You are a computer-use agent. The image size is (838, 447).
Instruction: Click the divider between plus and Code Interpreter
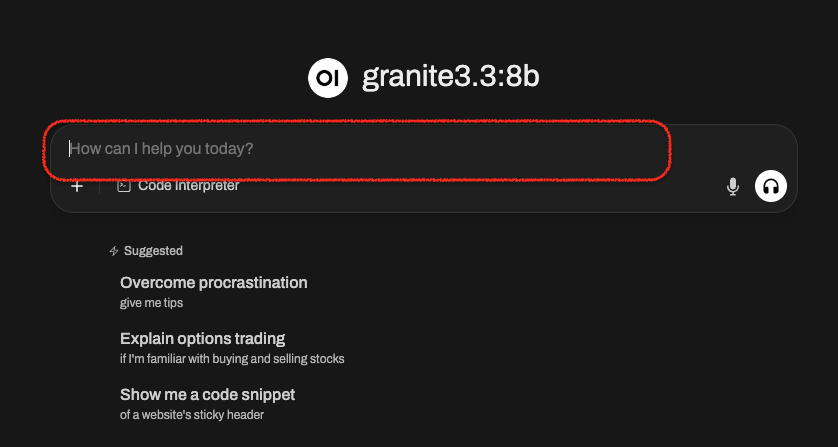coord(100,186)
